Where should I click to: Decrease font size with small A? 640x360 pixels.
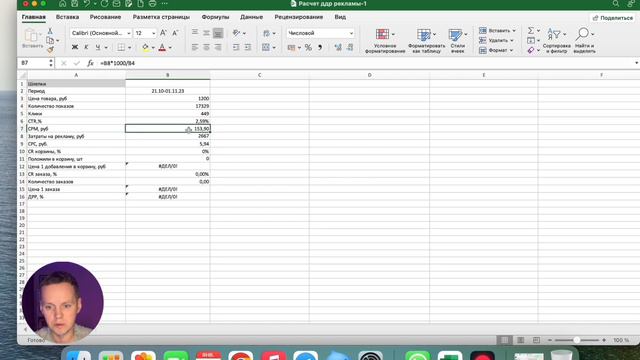[x=175, y=33]
